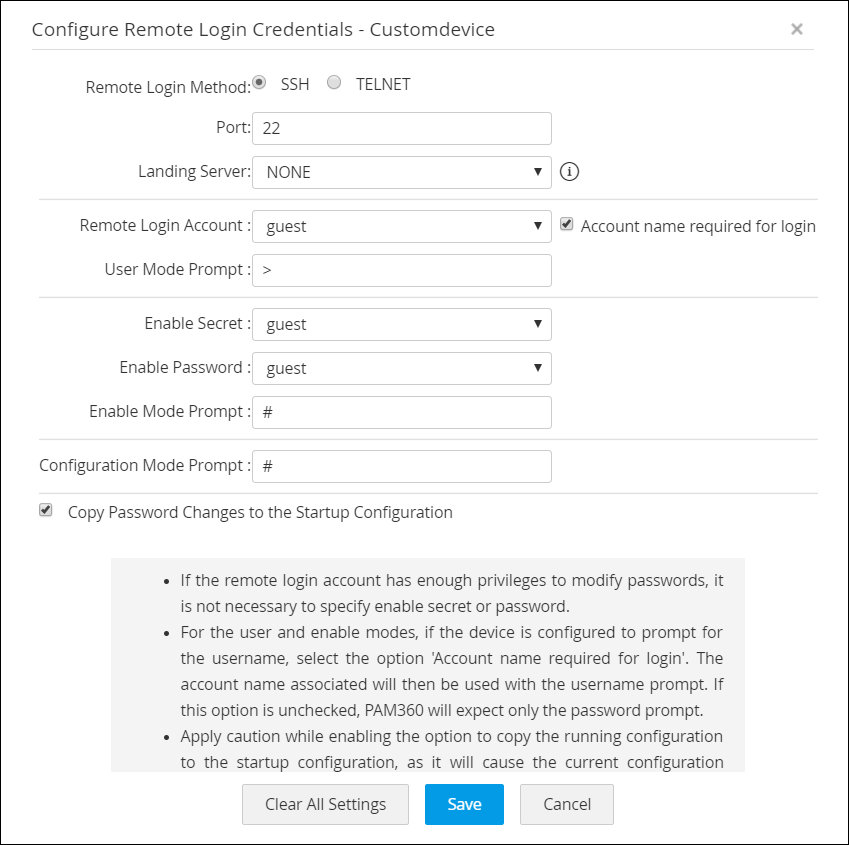849x845 pixels.
Task: Select the SSH remote login method
Action: 260,83
